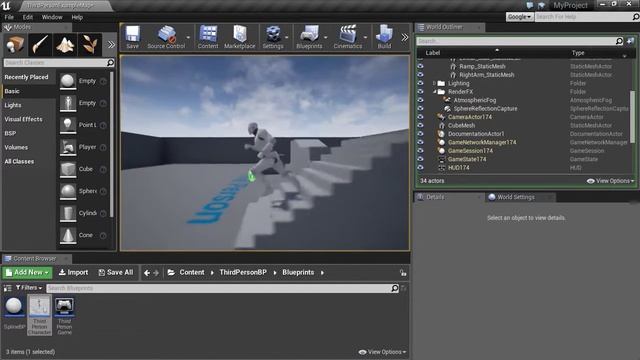Click the Add New button
Viewport: 640px width, 360px height.
pos(27,272)
